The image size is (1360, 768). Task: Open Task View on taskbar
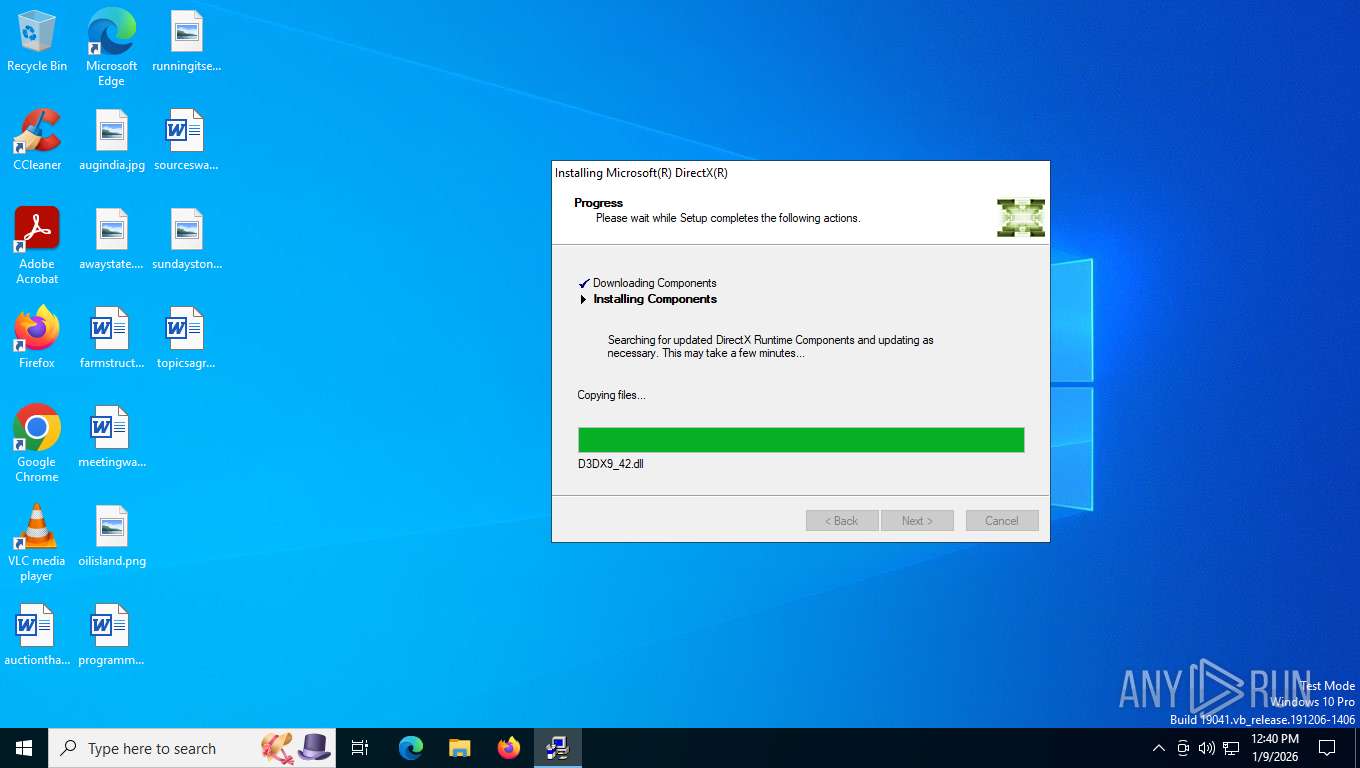click(360, 748)
